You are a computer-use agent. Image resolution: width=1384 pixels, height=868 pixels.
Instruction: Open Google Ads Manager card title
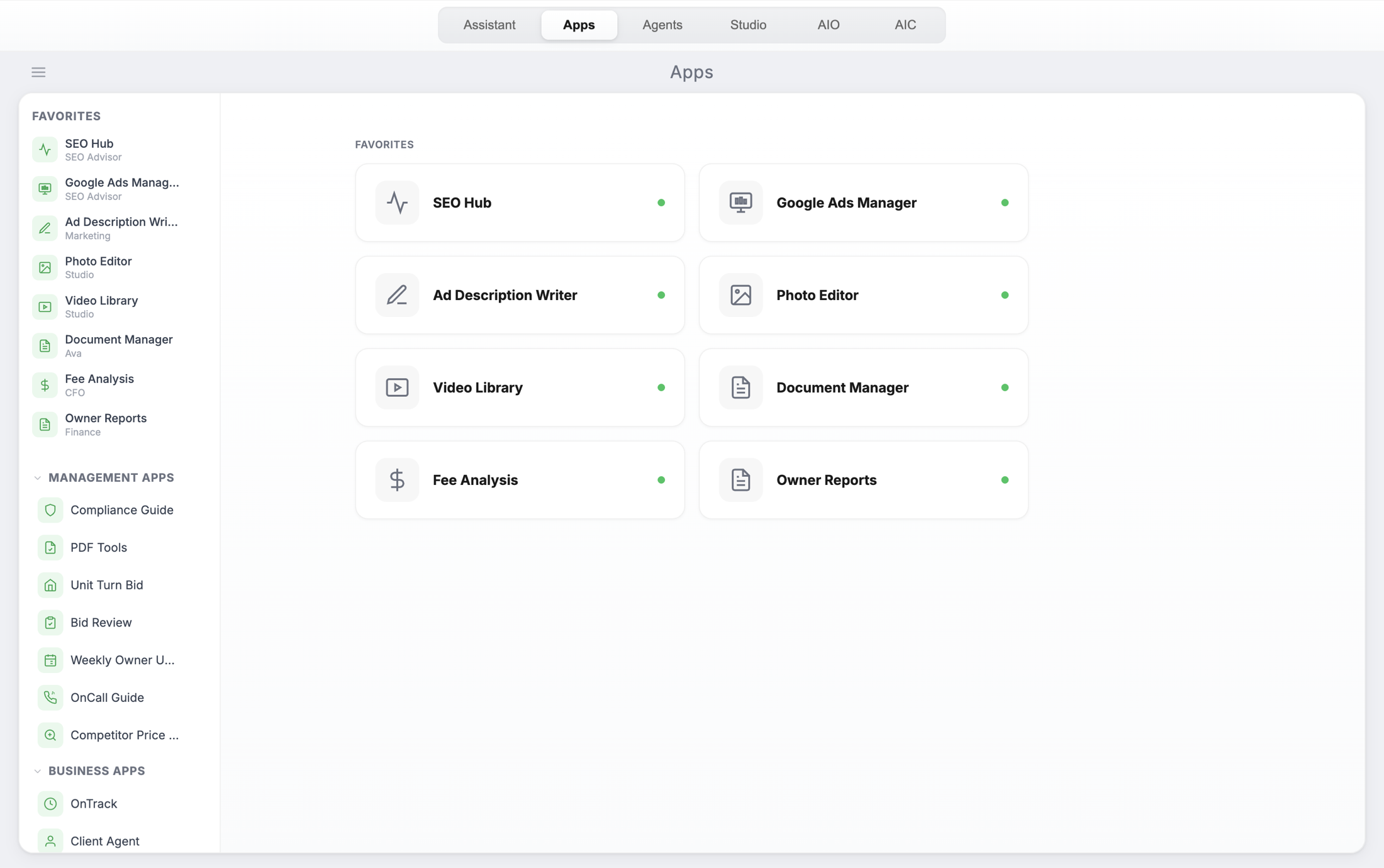(846, 203)
